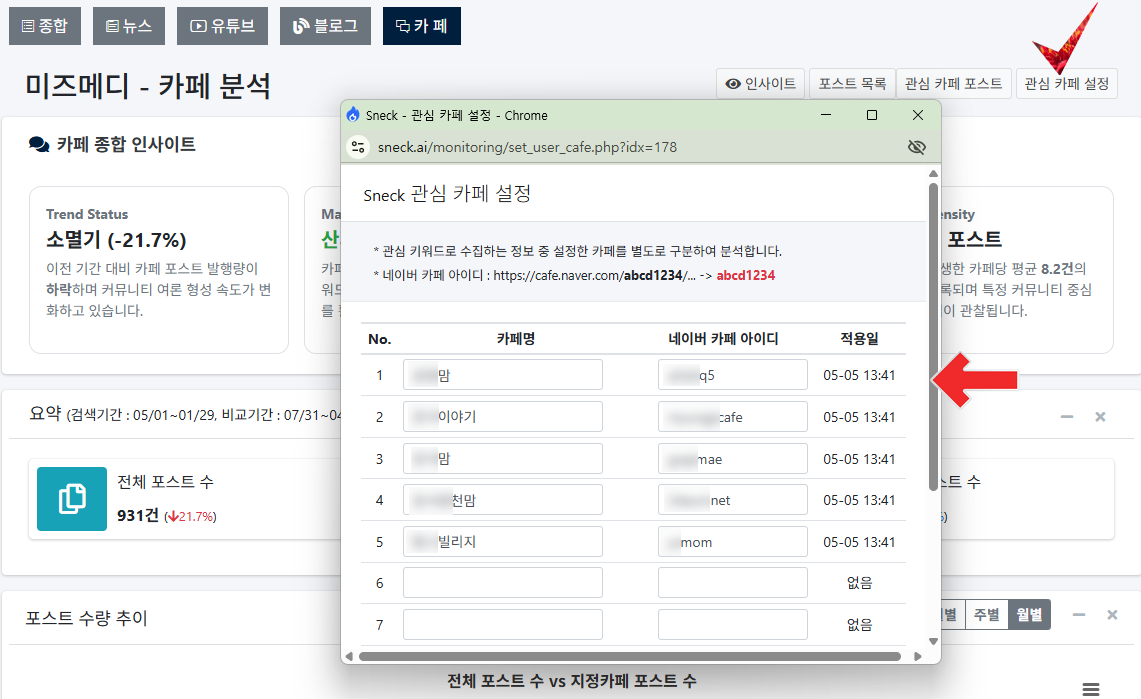The width and height of the screenshot is (1141, 699).
Task: Focus the empty 카페명 field in row 6
Action: click(502, 583)
